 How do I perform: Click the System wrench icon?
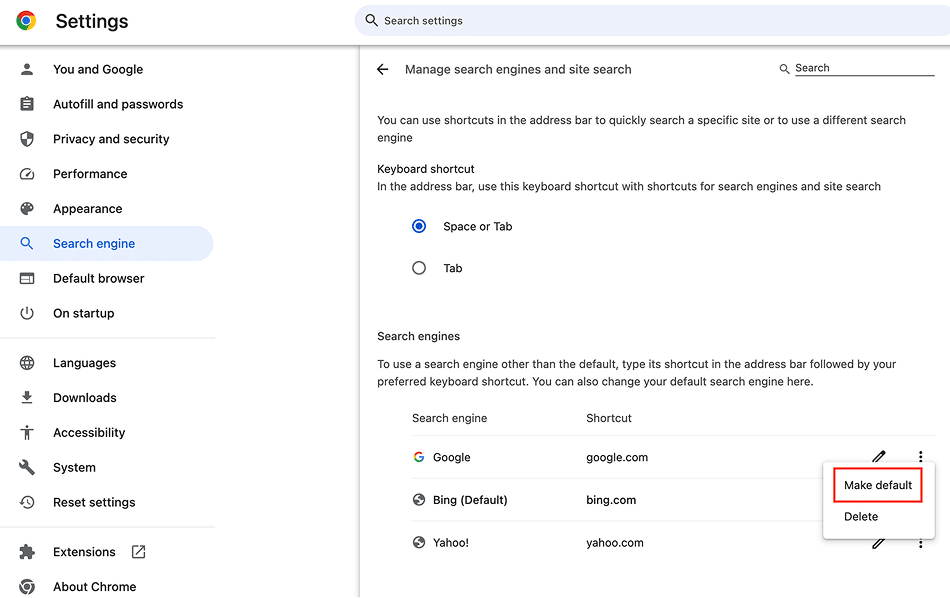click(27, 467)
